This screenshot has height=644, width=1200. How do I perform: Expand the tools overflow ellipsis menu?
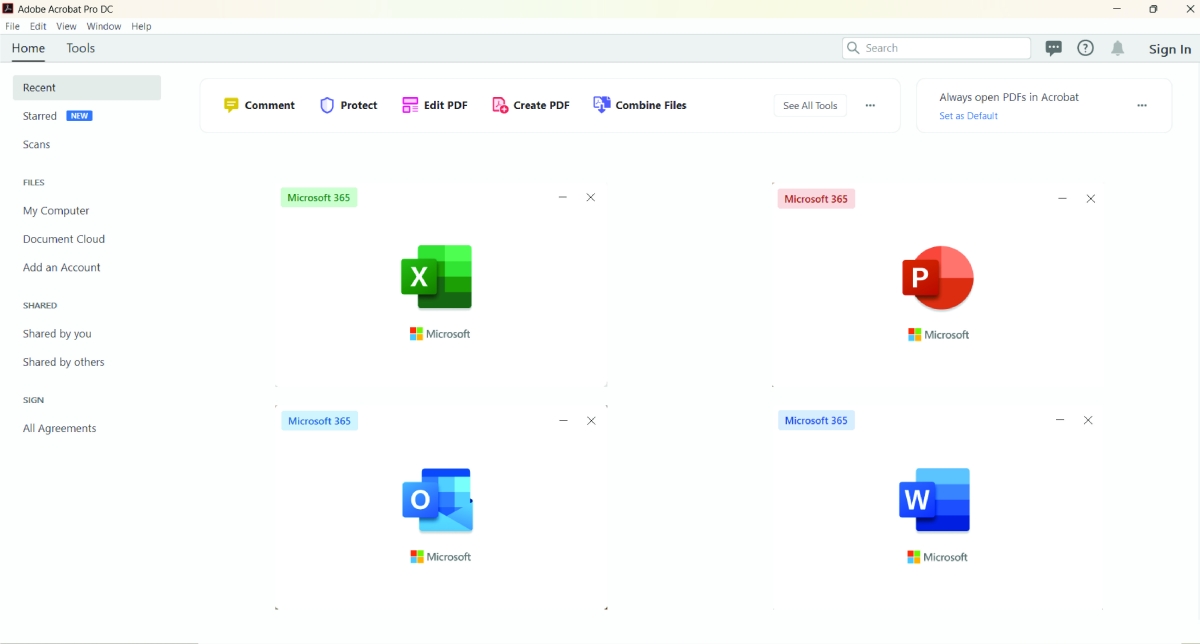click(870, 105)
